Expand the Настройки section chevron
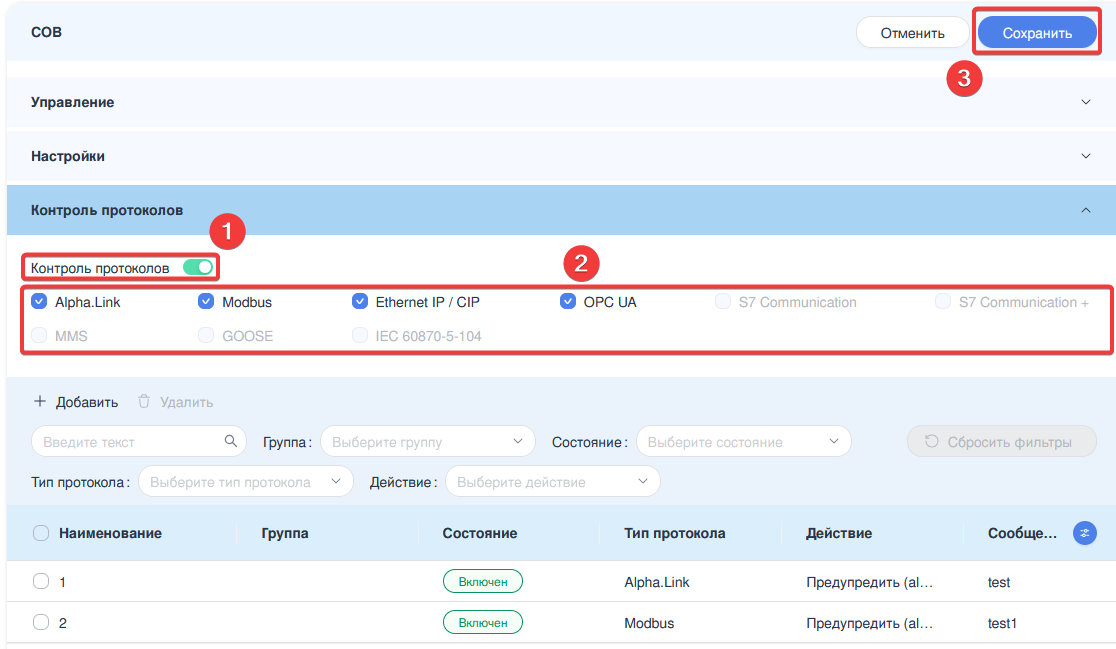The image size is (1116, 649). pos(1086,156)
